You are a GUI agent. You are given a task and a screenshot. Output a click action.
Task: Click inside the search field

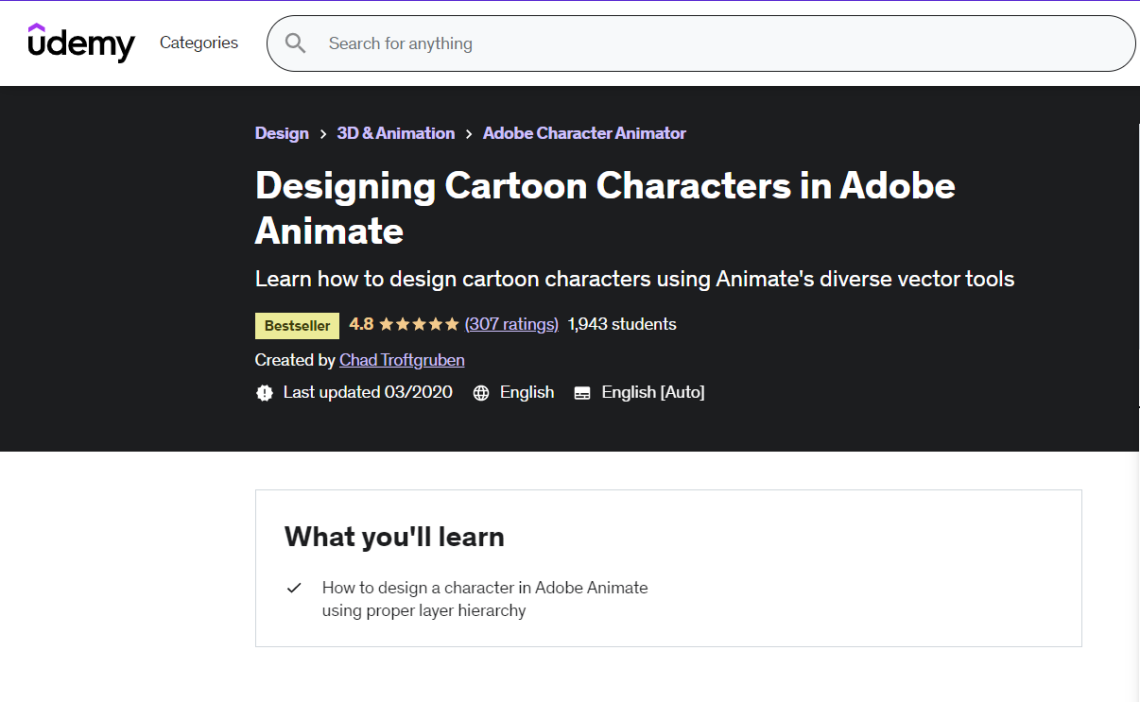click(600, 43)
